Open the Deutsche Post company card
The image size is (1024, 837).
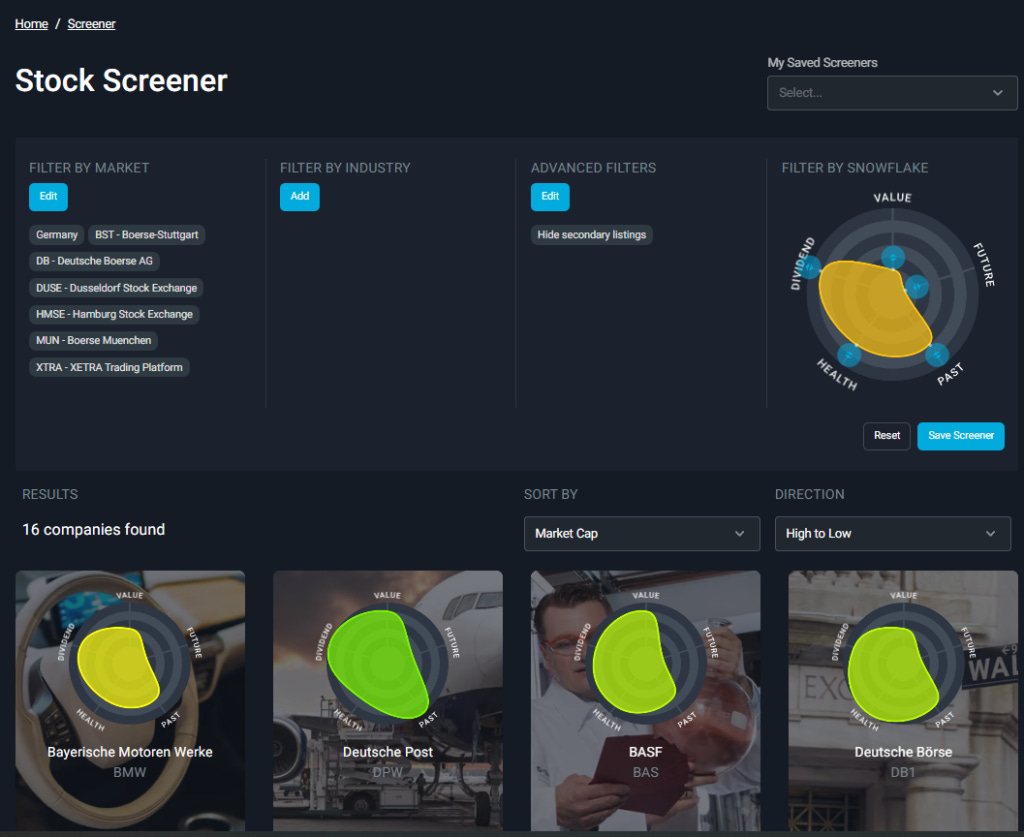tap(388, 701)
